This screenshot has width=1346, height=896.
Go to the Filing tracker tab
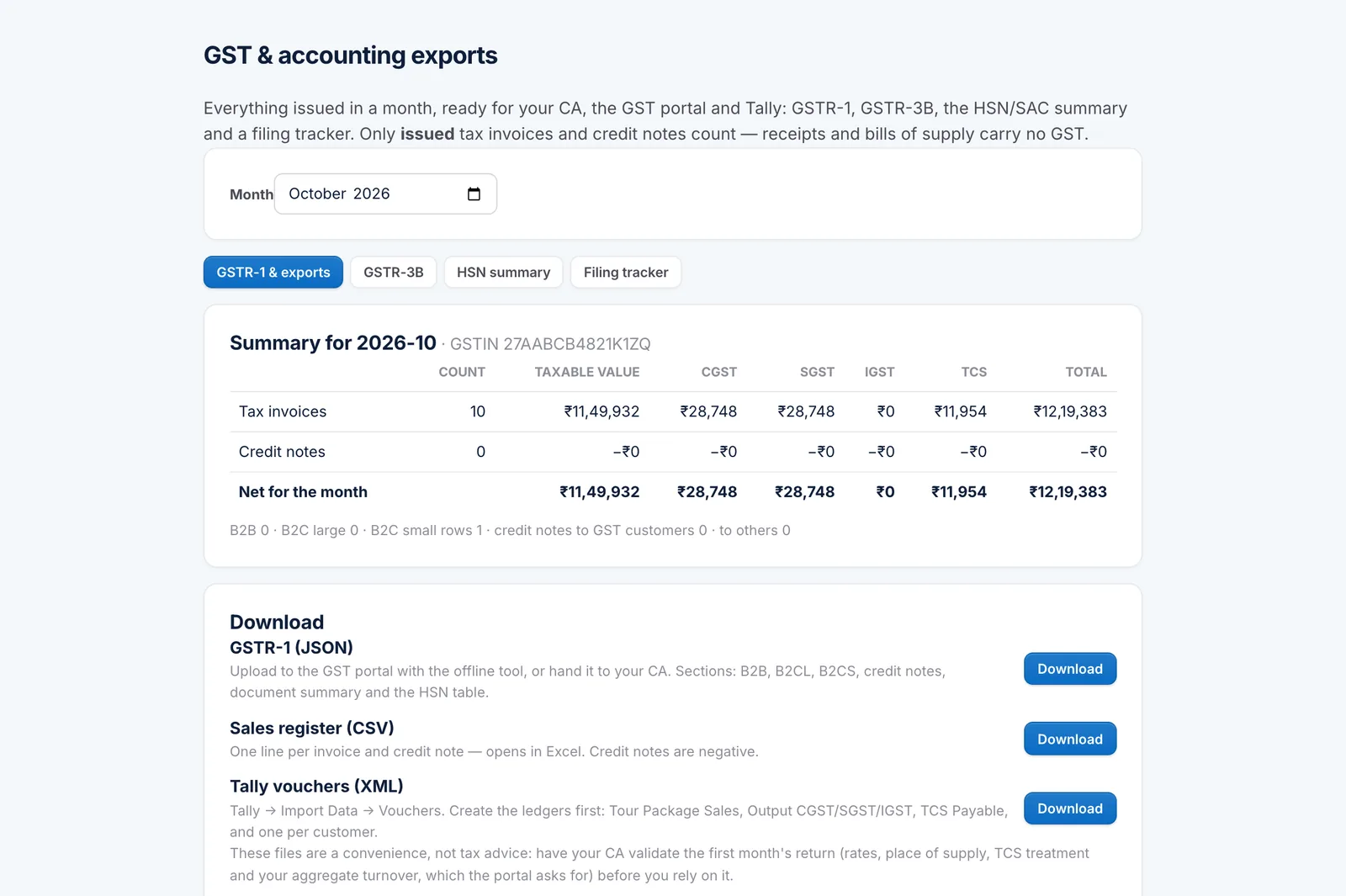[626, 273]
